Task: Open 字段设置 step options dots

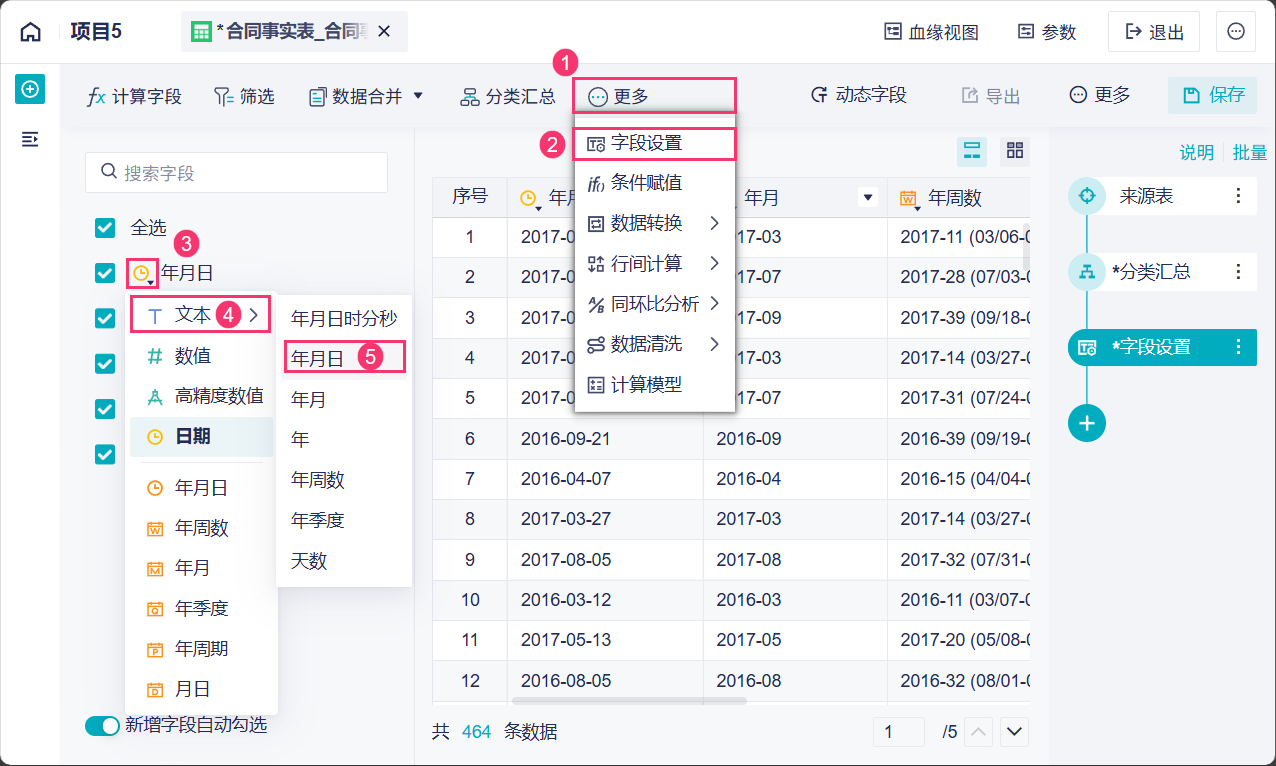Action: coord(1238,347)
